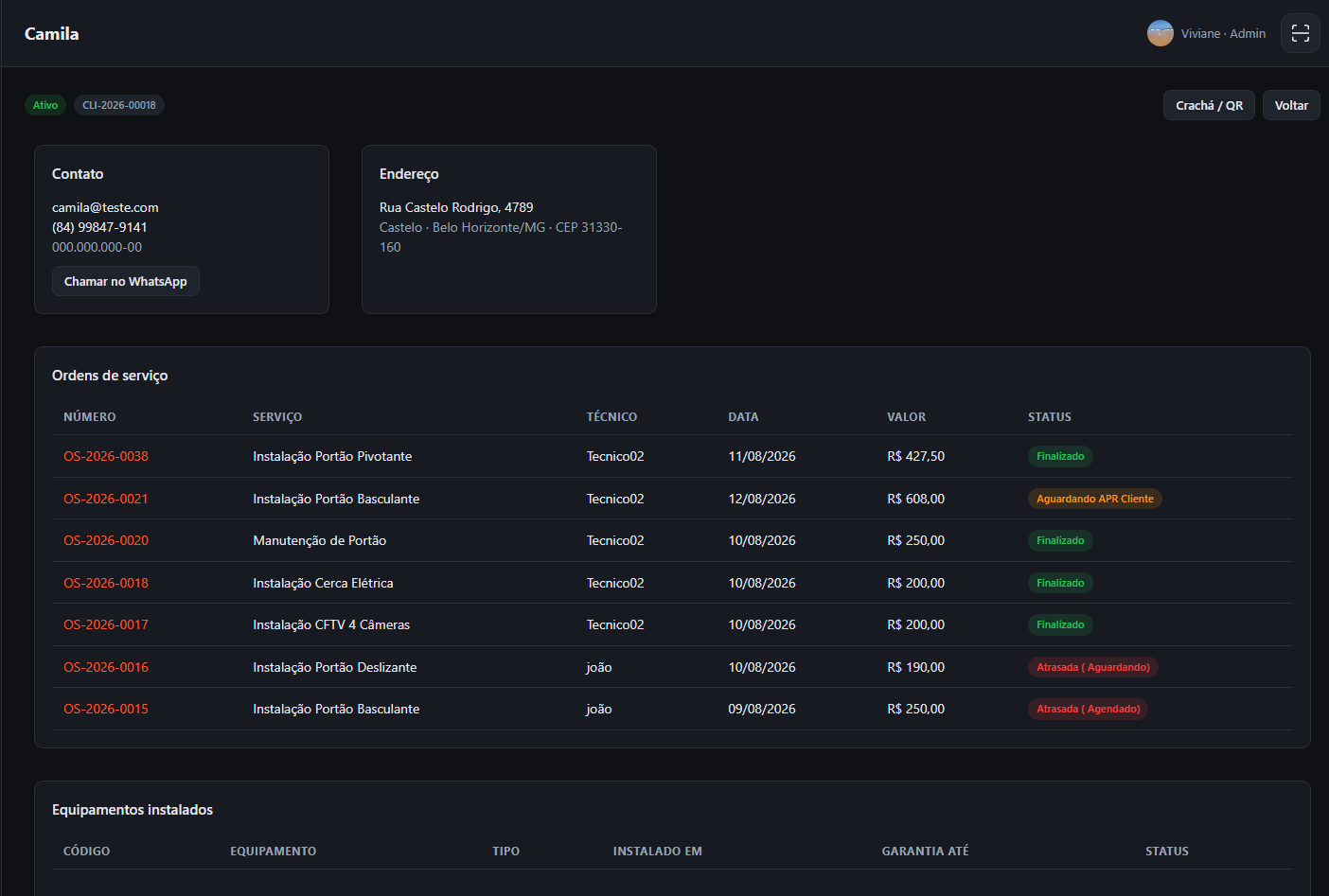Screen dimensions: 1329x896
Task: Open service order OS-2026-0020
Action: point(106,540)
